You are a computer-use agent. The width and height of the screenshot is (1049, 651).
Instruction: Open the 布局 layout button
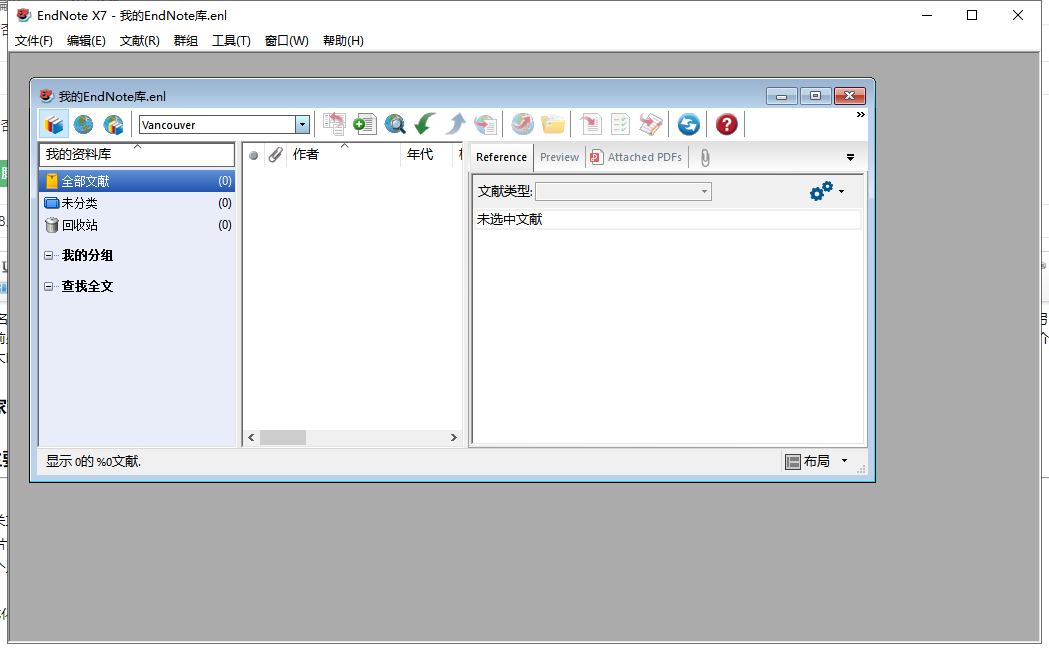[x=815, y=461]
